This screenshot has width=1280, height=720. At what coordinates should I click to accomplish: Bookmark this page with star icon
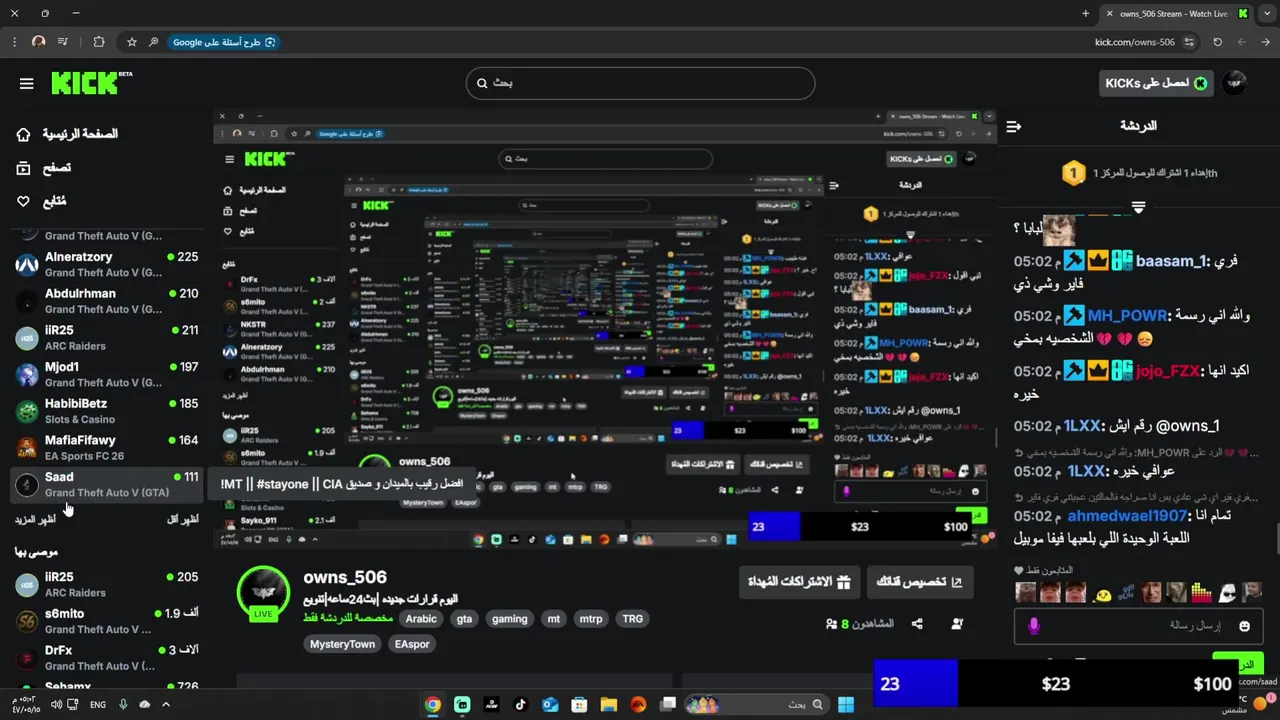[132, 42]
